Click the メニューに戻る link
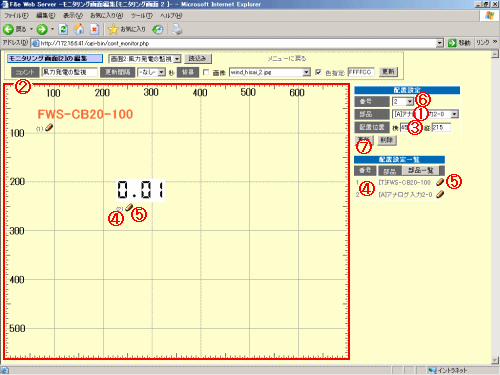The height and width of the screenshot is (375, 500). point(287,59)
